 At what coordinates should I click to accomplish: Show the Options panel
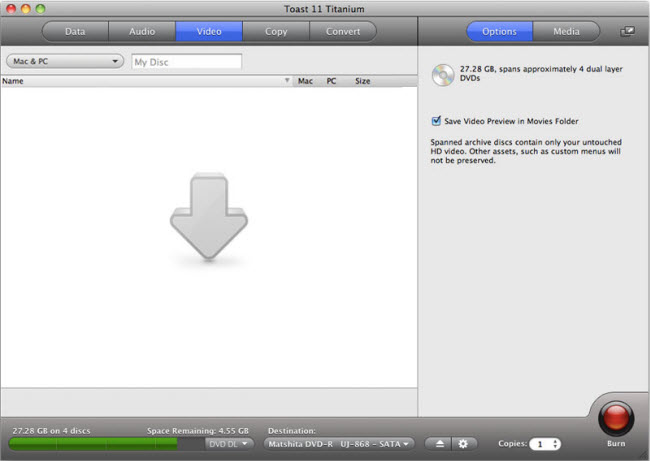point(500,32)
